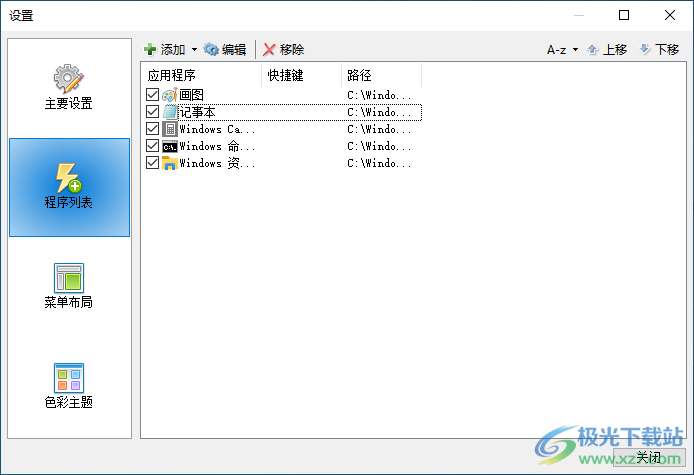Click the 下移 down arrow button

pos(659,49)
